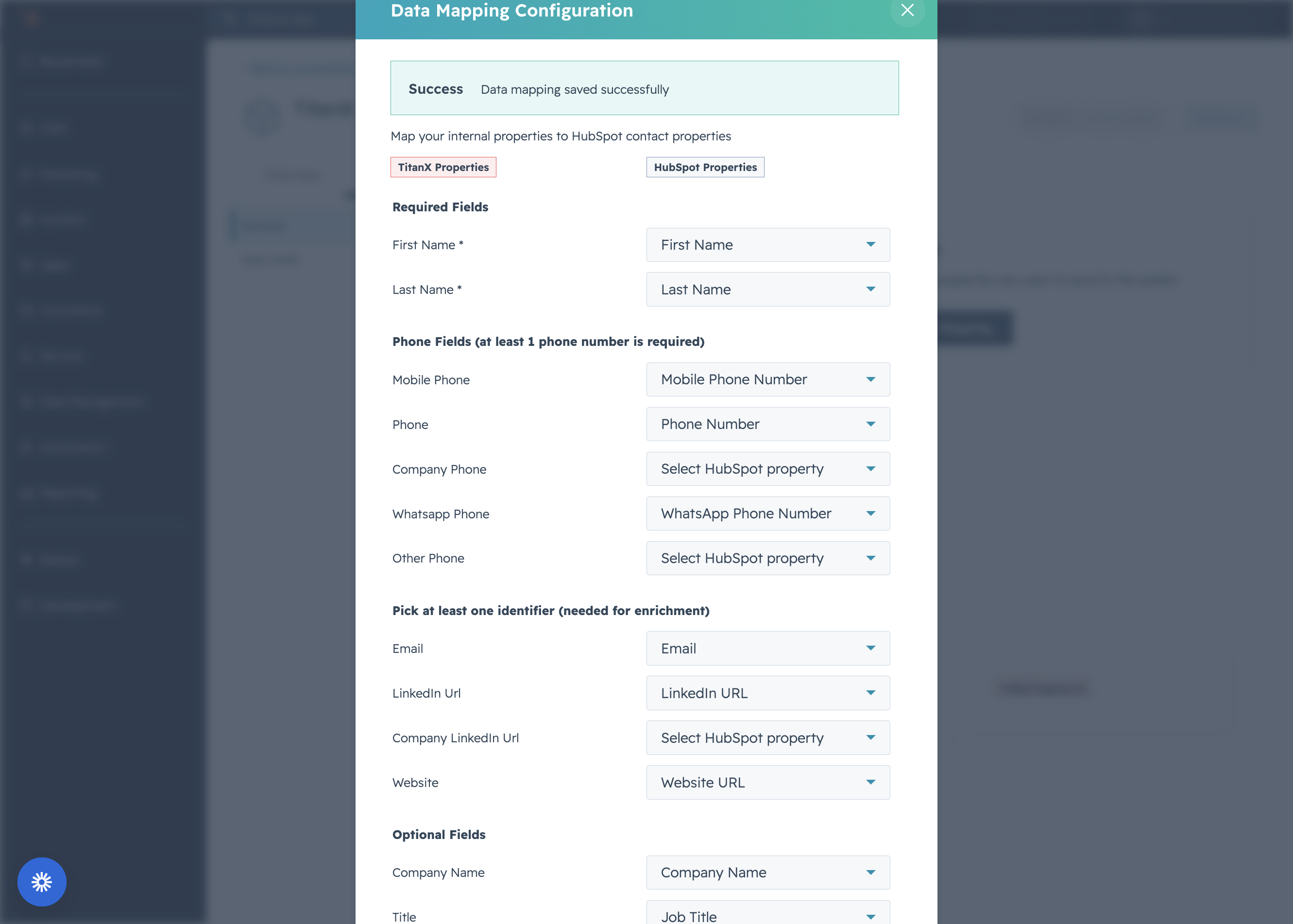Open the First Name HubSpot property dropdown
Image resolution: width=1293 pixels, height=924 pixels.
coord(768,245)
